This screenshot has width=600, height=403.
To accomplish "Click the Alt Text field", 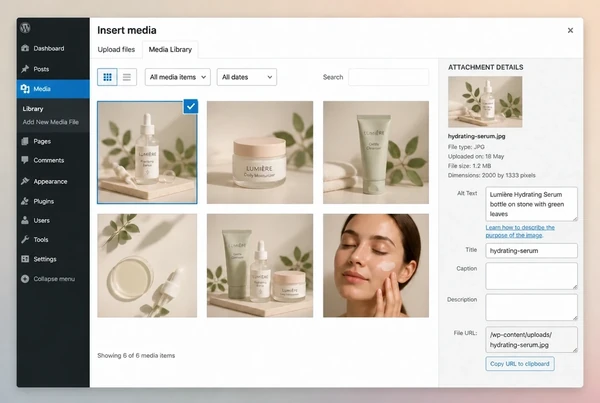I will pyautogui.click(x=531, y=204).
